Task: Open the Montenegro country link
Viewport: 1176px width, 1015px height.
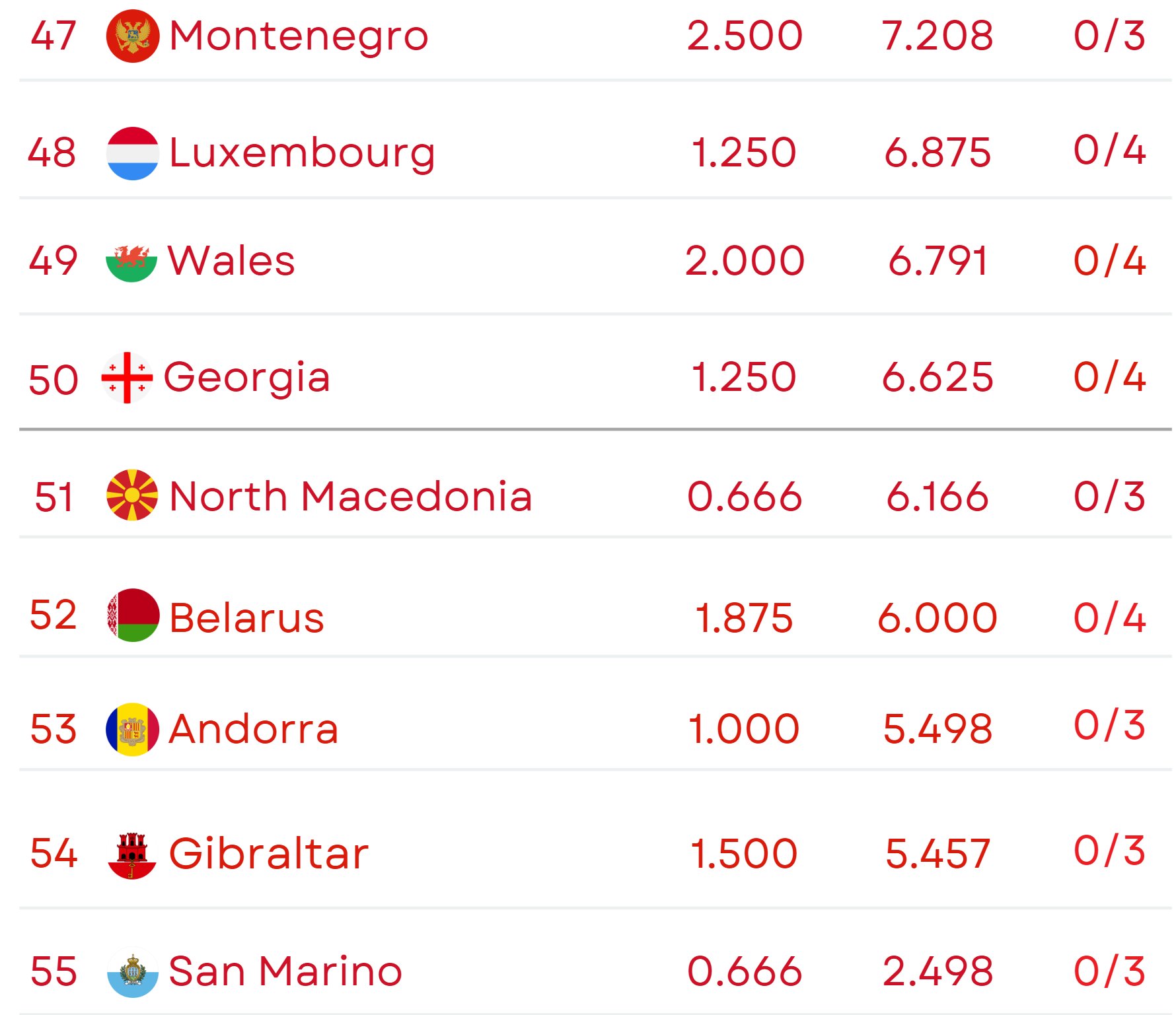Action: point(299,36)
